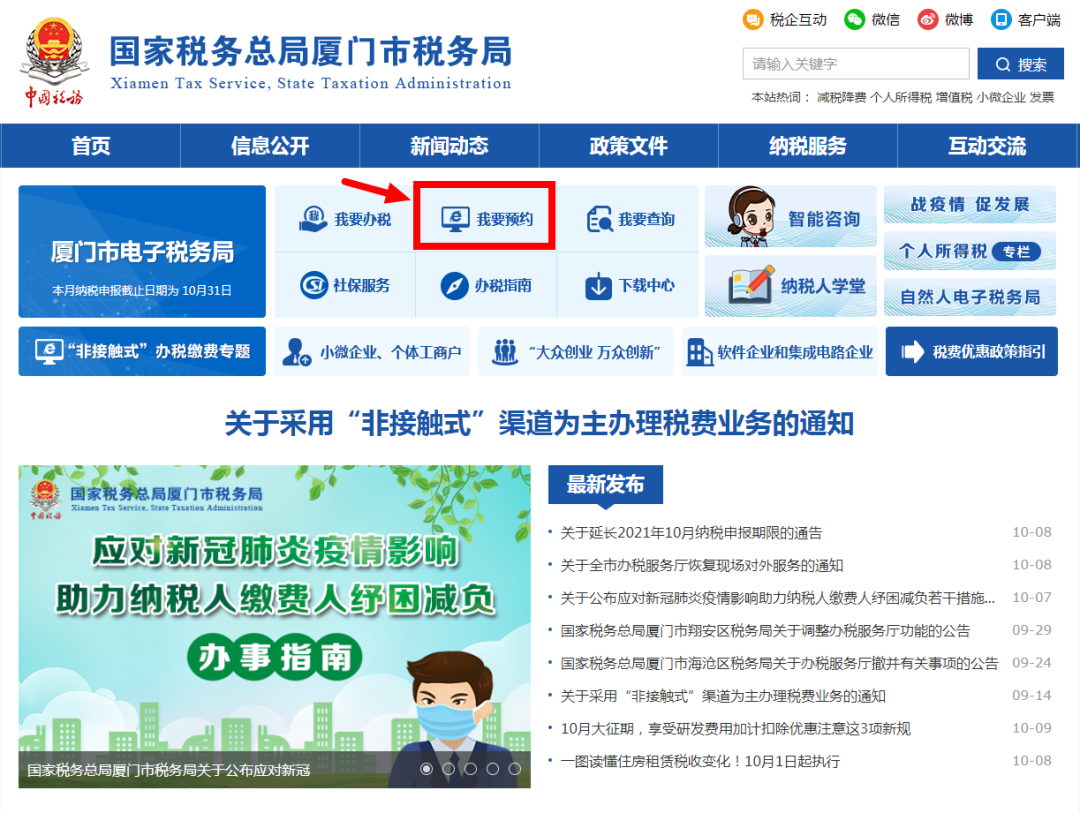1080x813 pixels.
Task: Click the 软件企业和集成电路企业 building icon
Action: pos(699,351)
